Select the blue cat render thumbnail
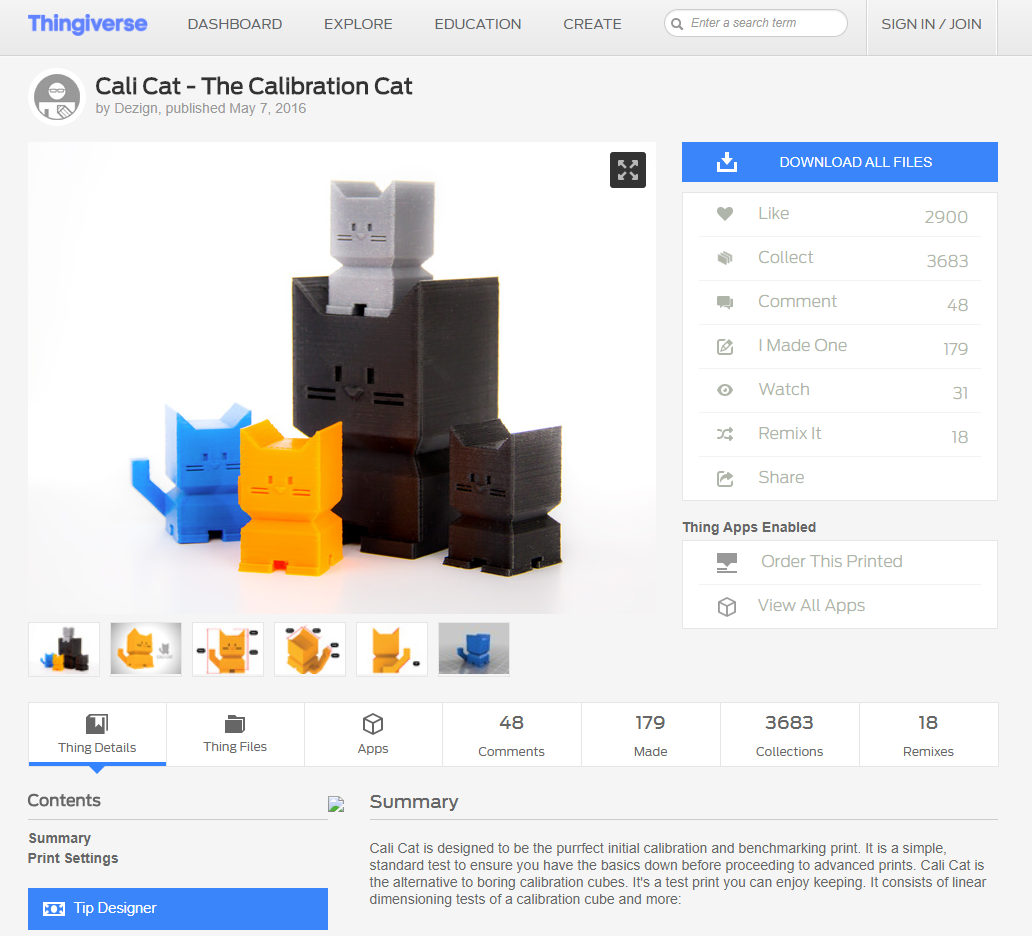 coord(474,649)
